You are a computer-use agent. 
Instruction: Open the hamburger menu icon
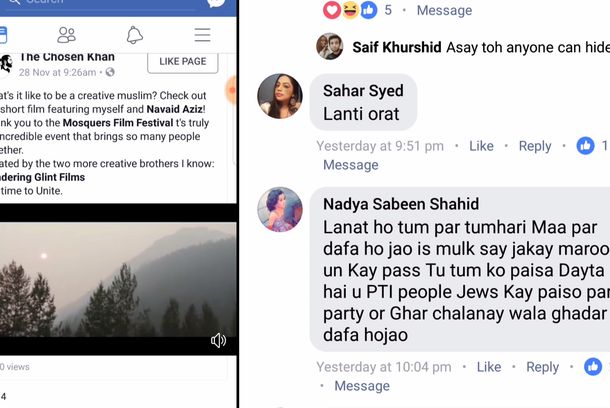click(202, 35)
